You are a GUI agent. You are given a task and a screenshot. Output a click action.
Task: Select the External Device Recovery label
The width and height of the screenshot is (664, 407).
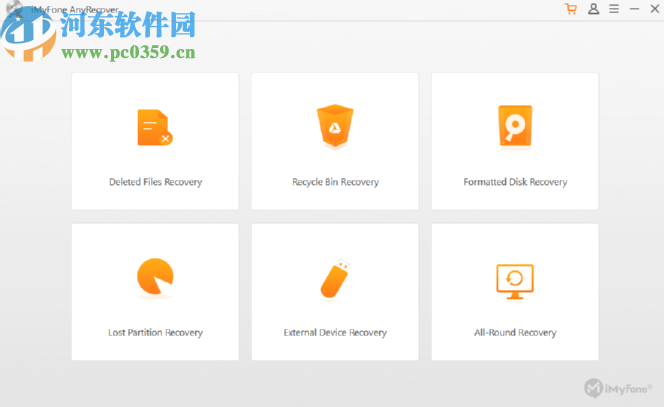click(335, 333)
